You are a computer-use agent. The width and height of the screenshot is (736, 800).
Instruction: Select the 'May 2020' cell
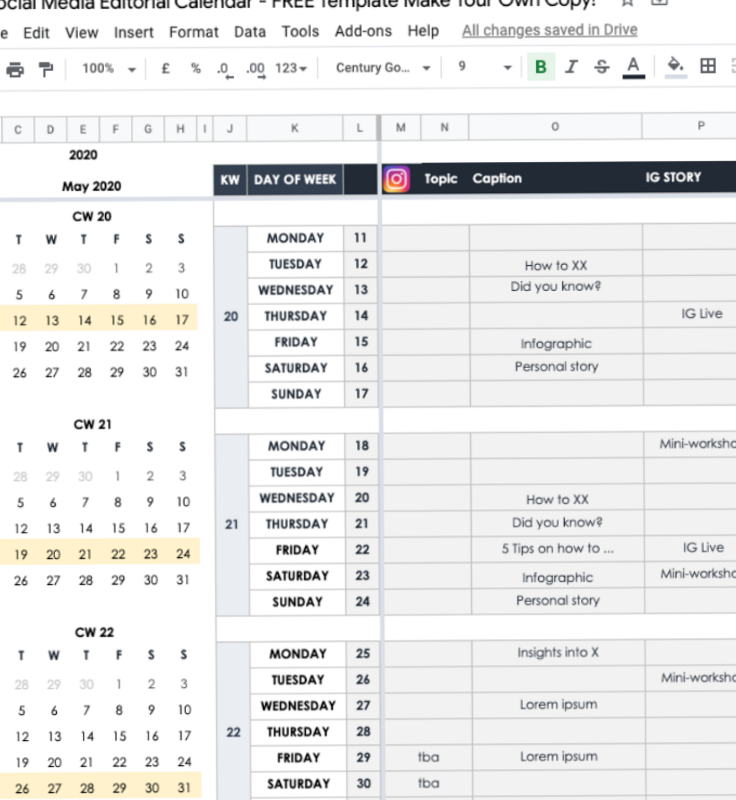pos(92,186)
